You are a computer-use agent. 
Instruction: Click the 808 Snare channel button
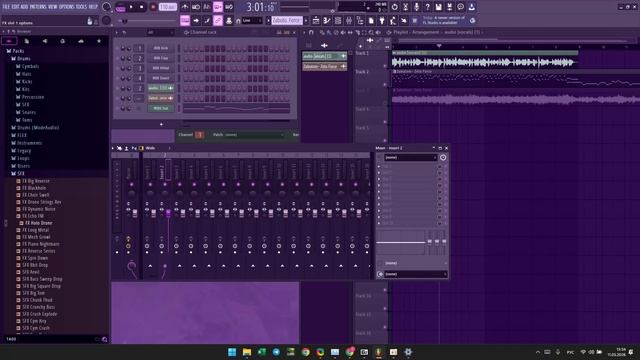pyautogui.click(x=161, y=78)
